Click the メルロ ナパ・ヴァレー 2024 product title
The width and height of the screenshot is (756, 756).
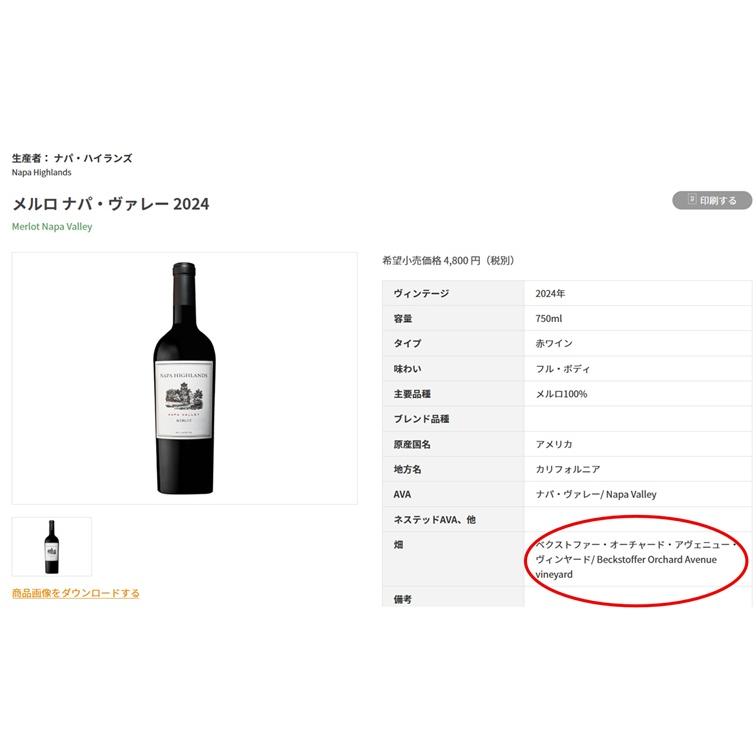(x=111, y=204)
